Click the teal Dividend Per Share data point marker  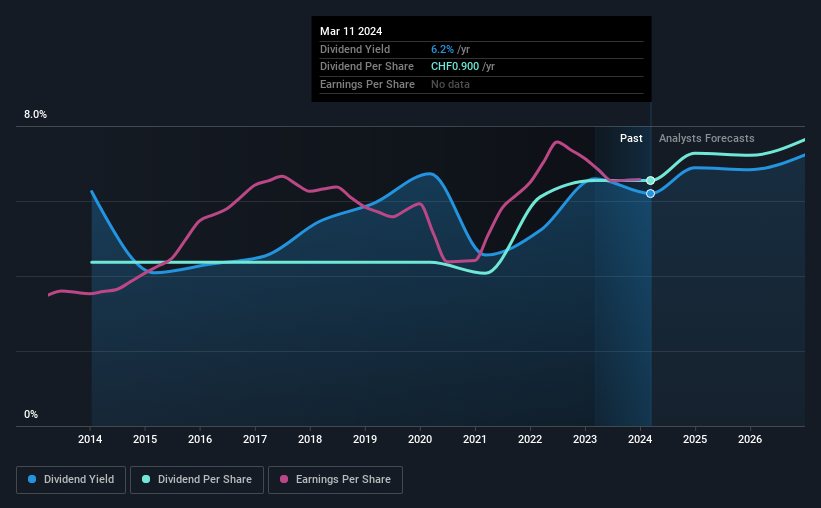tap(650, 181)
